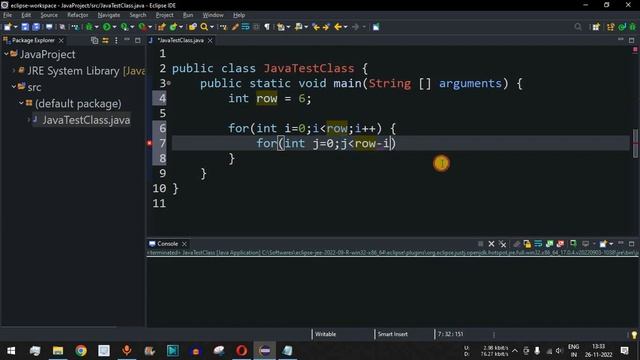Click Pin Console icon
Screen dimensions: 640x360
[x=573, y=244]
